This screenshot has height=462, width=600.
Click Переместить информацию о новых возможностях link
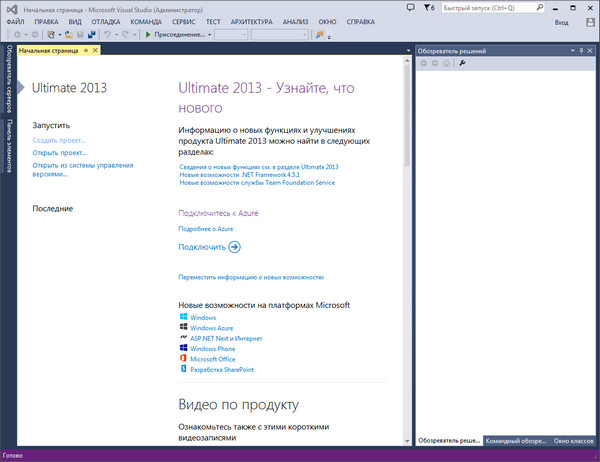point(251,277)
